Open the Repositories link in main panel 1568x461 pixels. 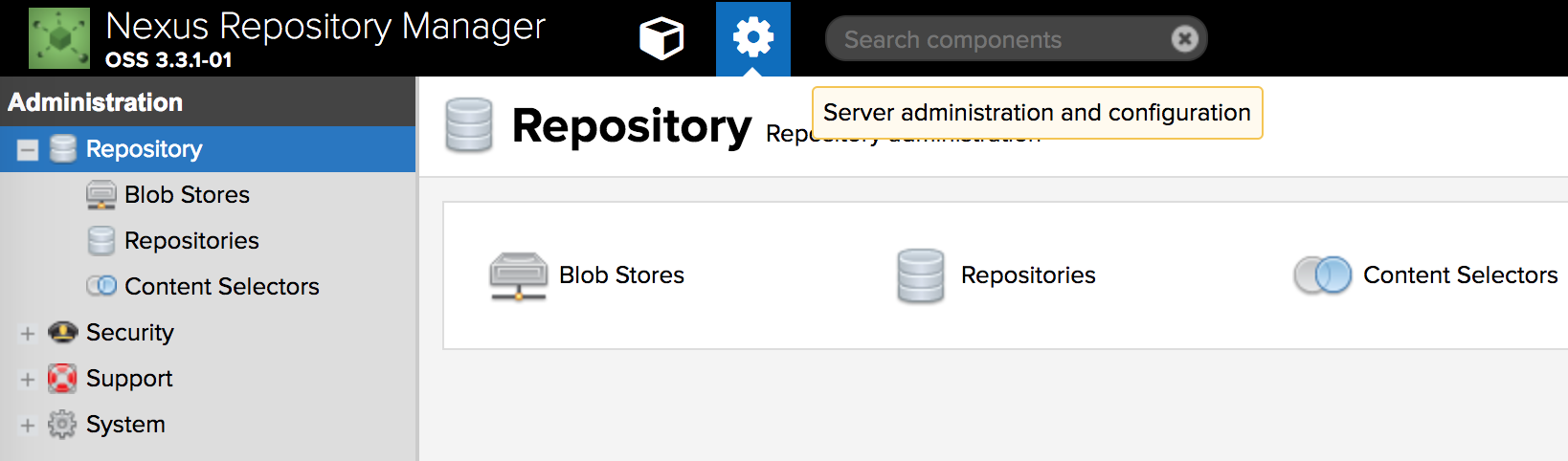[x=1028, y=275]
